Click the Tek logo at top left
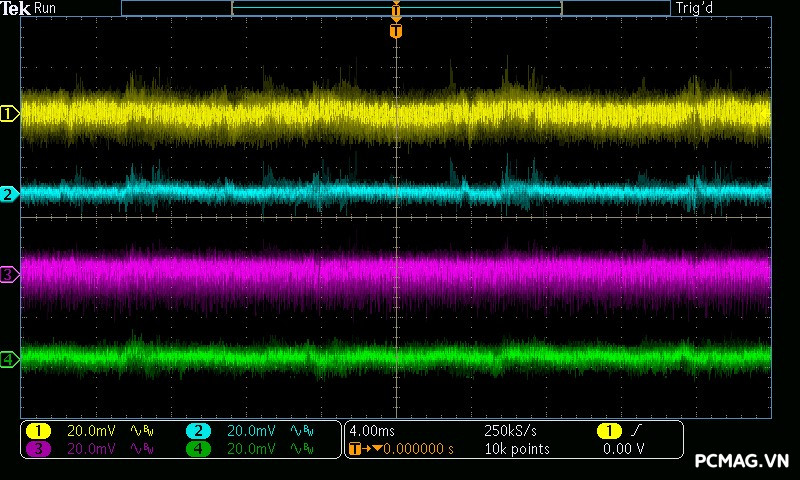 (15, 8)
